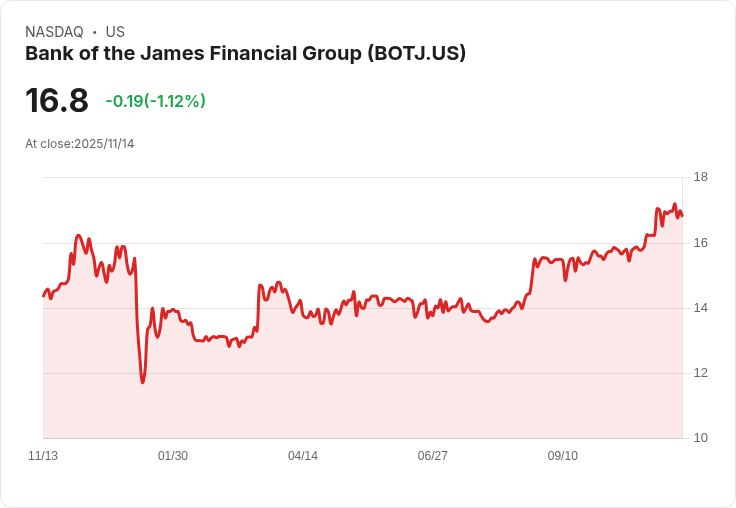Select the 01/30 x-axis date label

coord(173,456)
